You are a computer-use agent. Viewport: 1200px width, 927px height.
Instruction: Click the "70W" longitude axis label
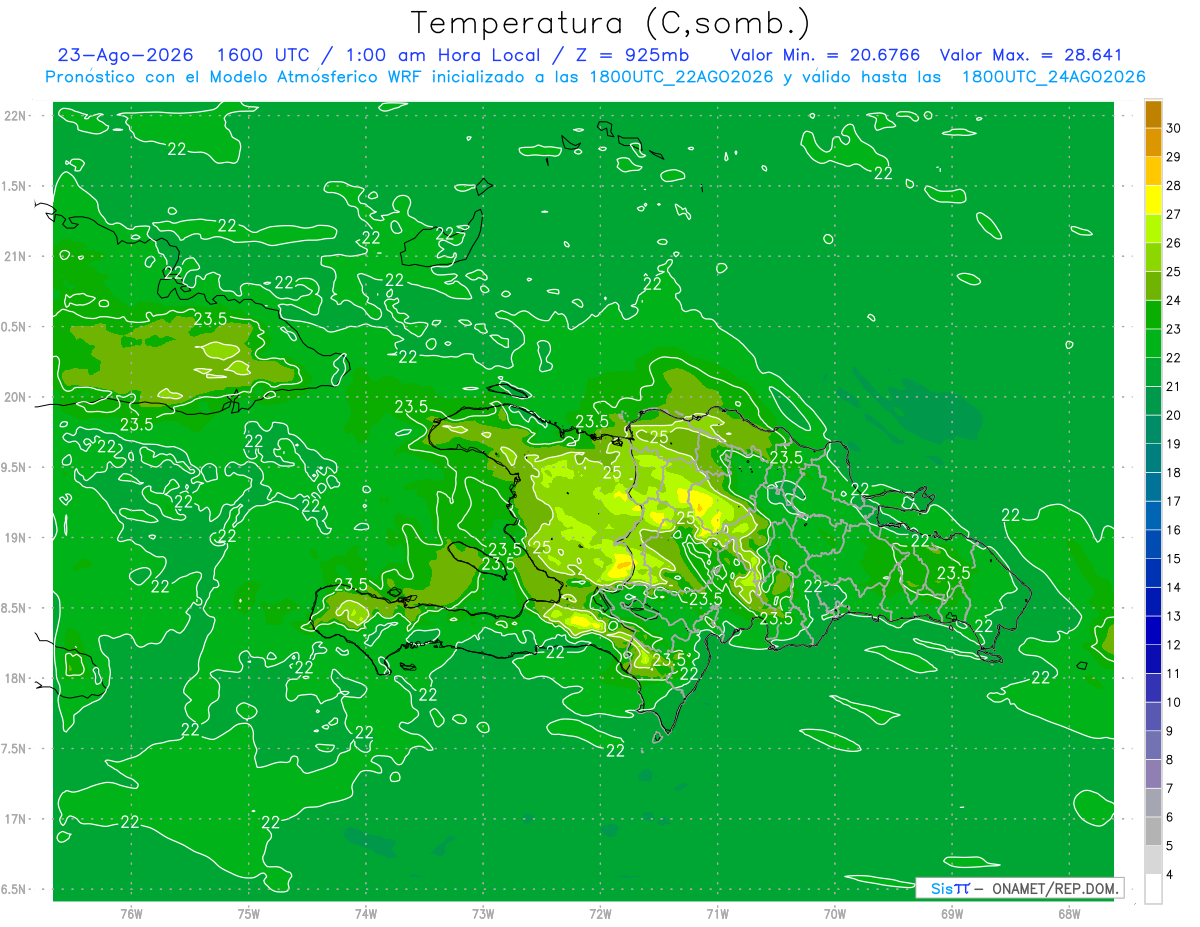tap(835, 914)
